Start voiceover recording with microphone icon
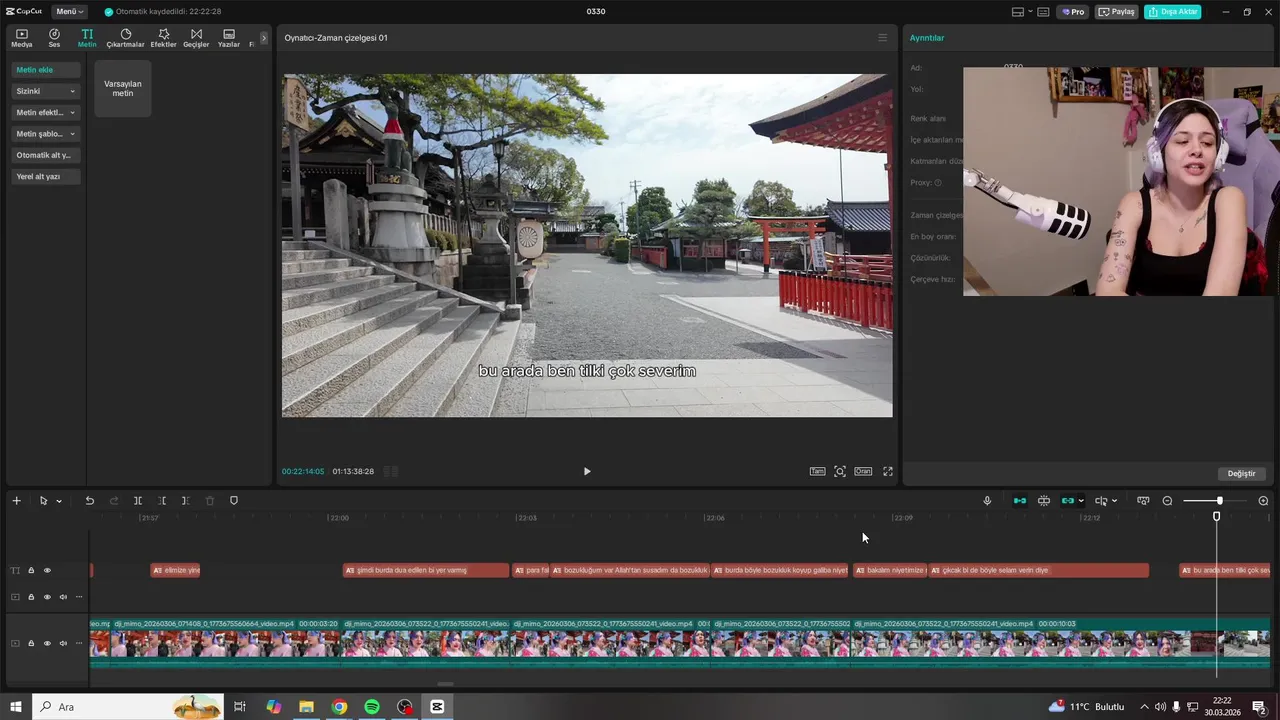 (x=987, y=501)
